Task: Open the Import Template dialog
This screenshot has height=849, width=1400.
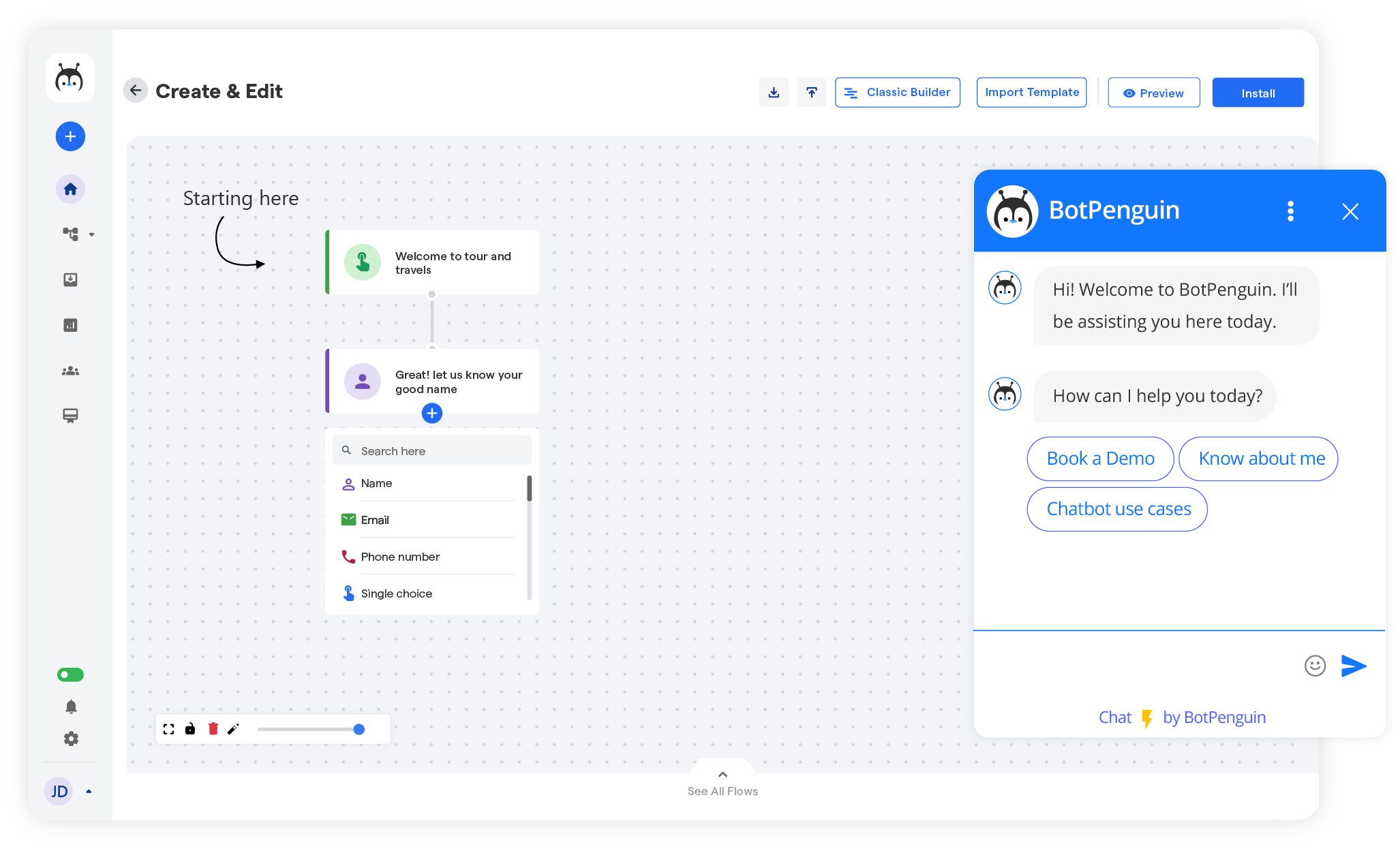Action: 1032,92
